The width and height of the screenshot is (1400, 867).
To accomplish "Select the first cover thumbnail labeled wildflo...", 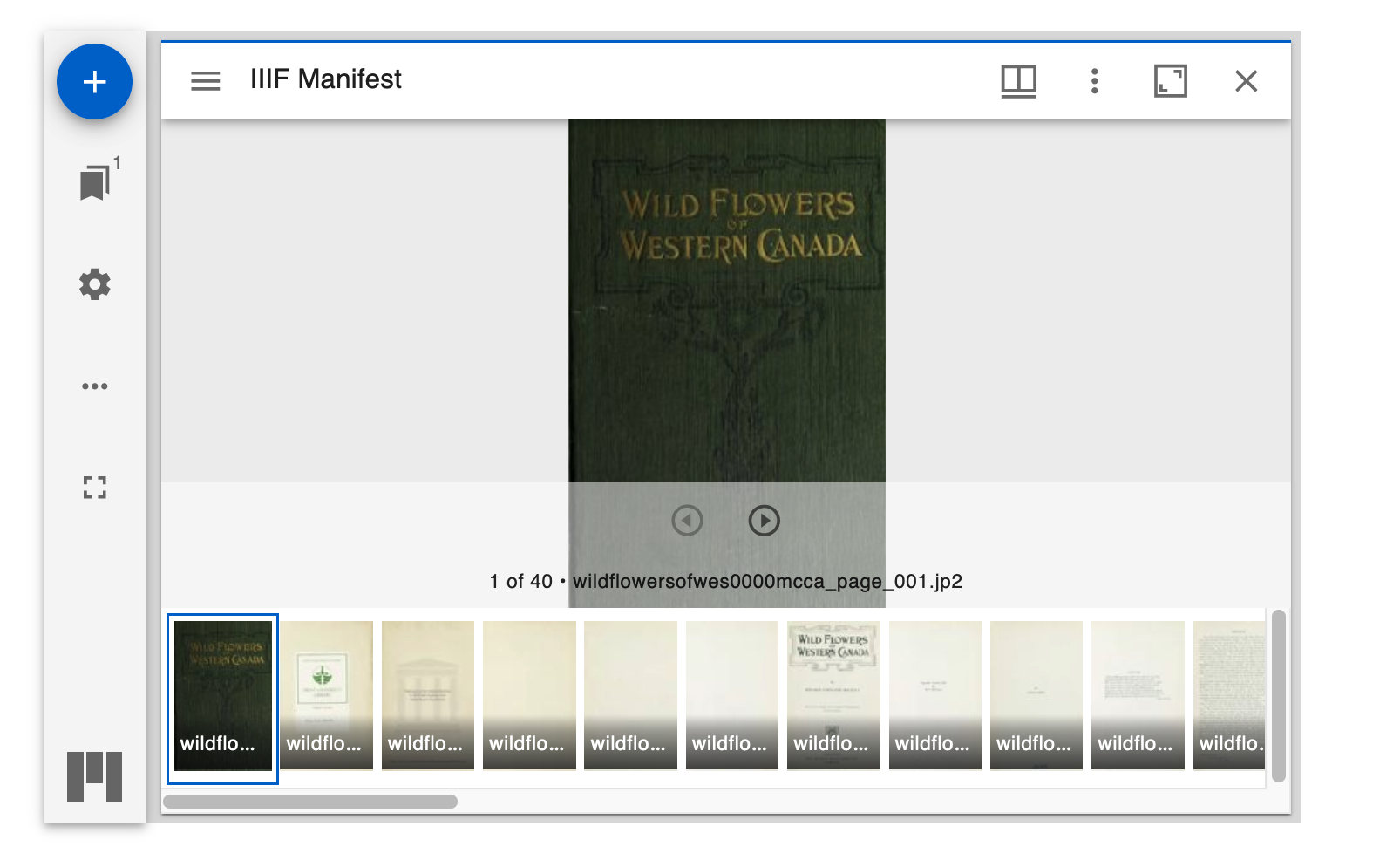I will click(221, 693).
